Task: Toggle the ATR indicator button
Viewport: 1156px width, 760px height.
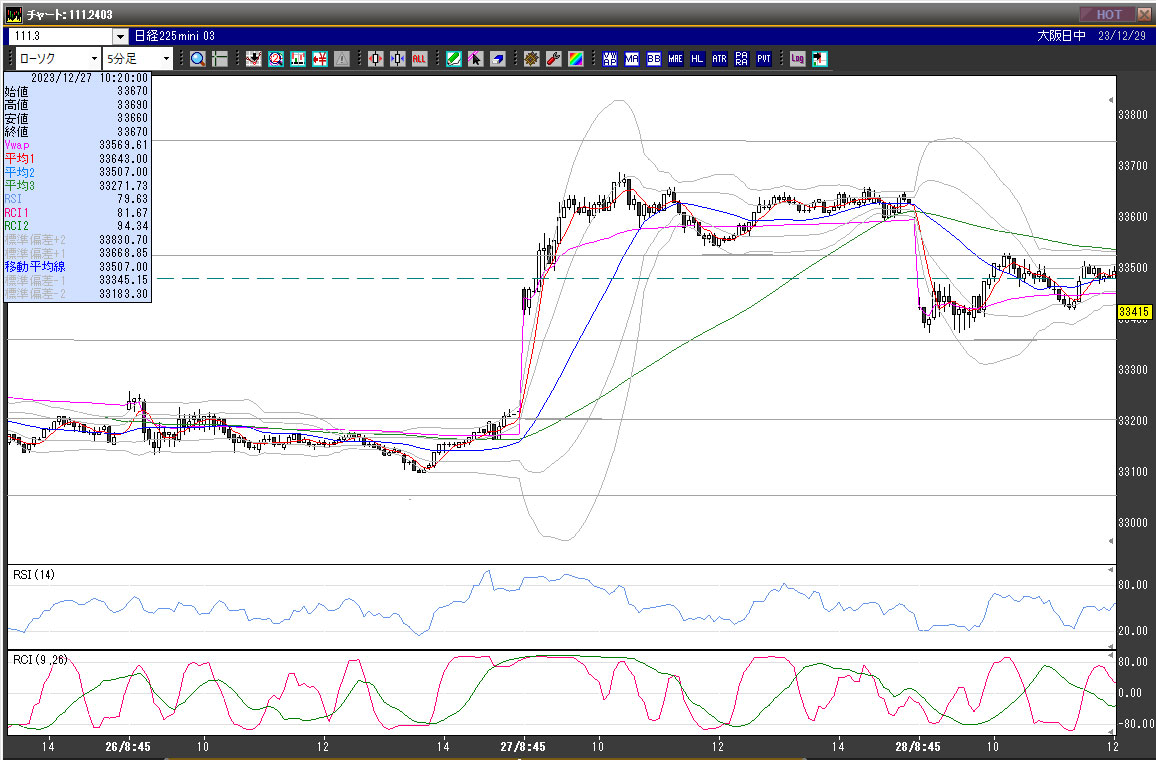Action: click(x=720, y=59)
